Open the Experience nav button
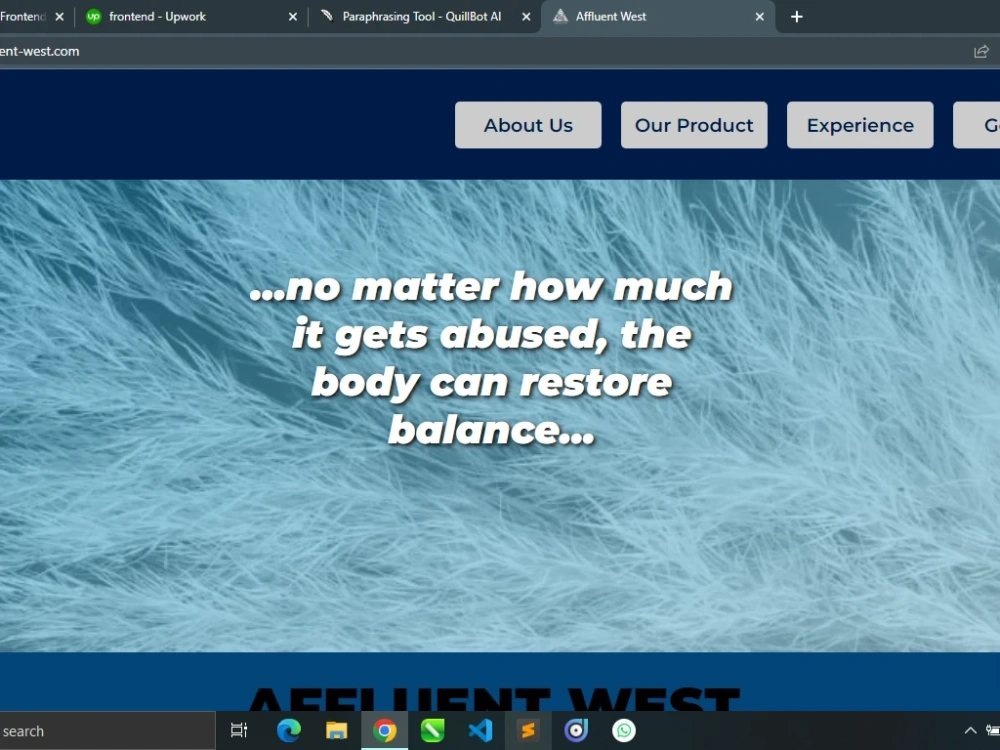 [860, 125]
